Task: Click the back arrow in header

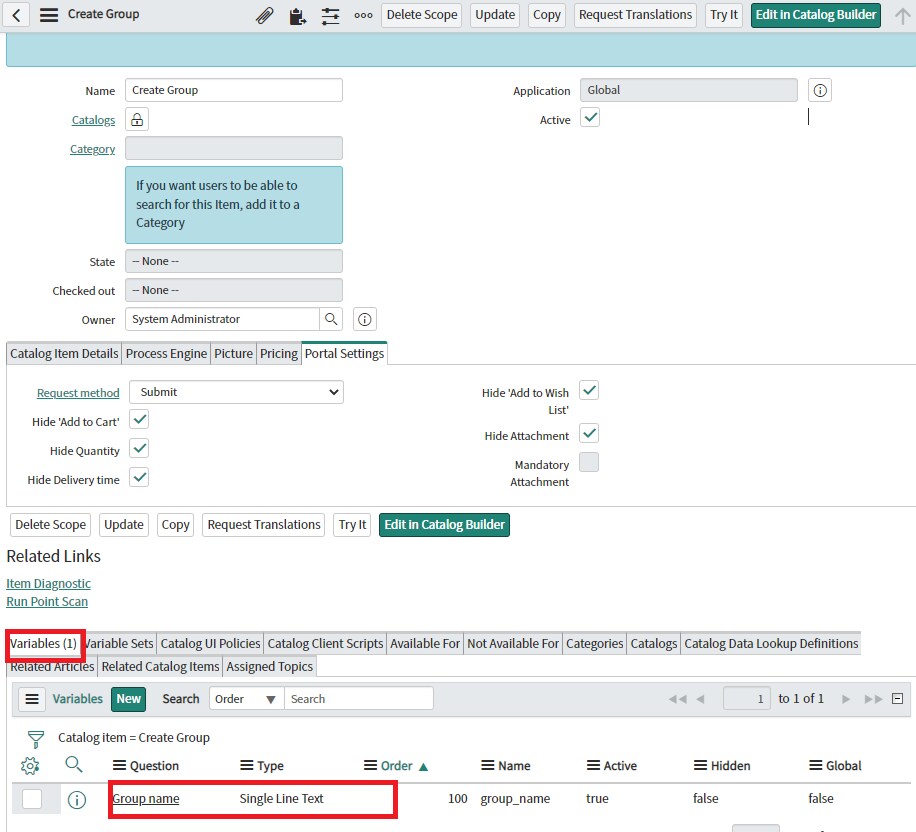Action: 19,15
